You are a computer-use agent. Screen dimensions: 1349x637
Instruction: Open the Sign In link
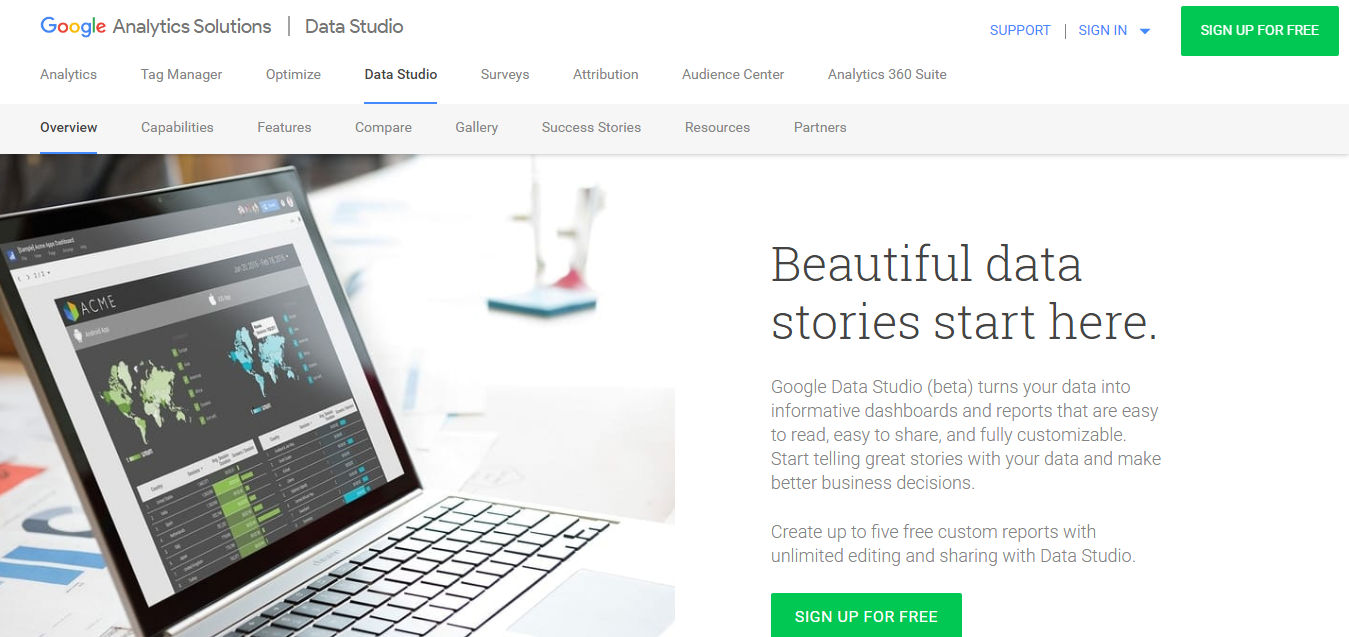(x=1102, y=30)
